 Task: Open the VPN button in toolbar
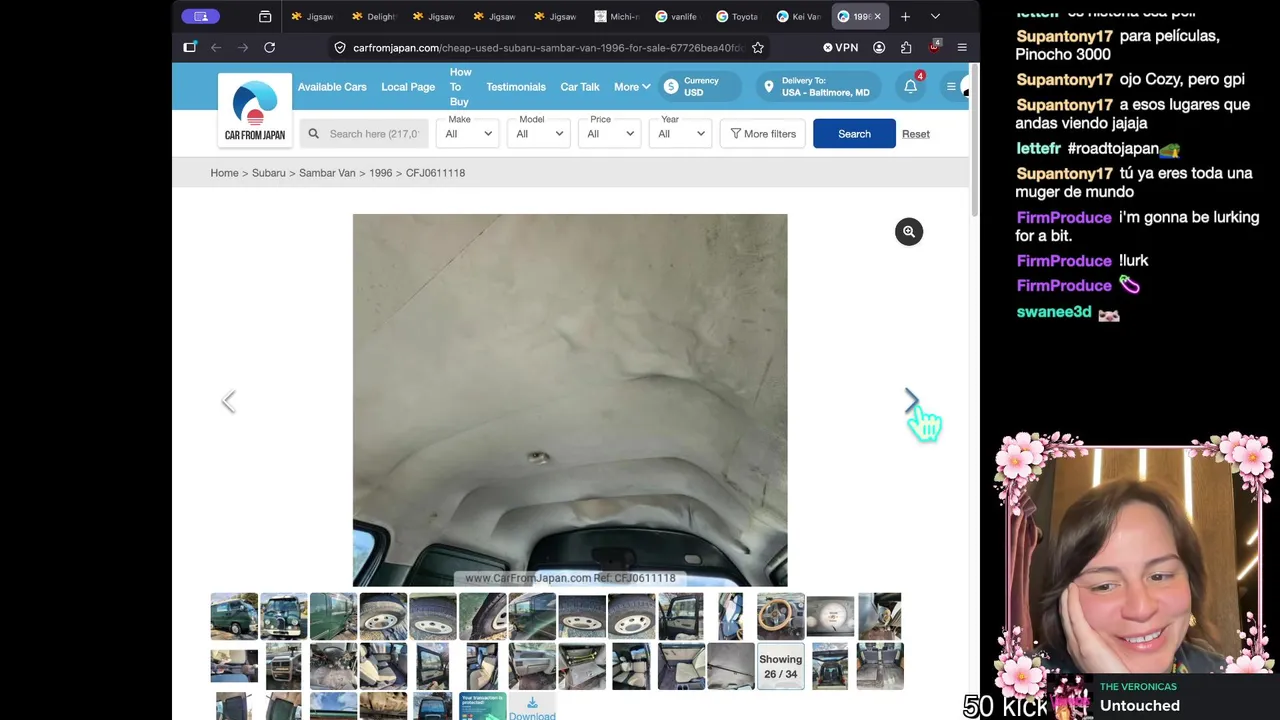(x=840, y=47)
